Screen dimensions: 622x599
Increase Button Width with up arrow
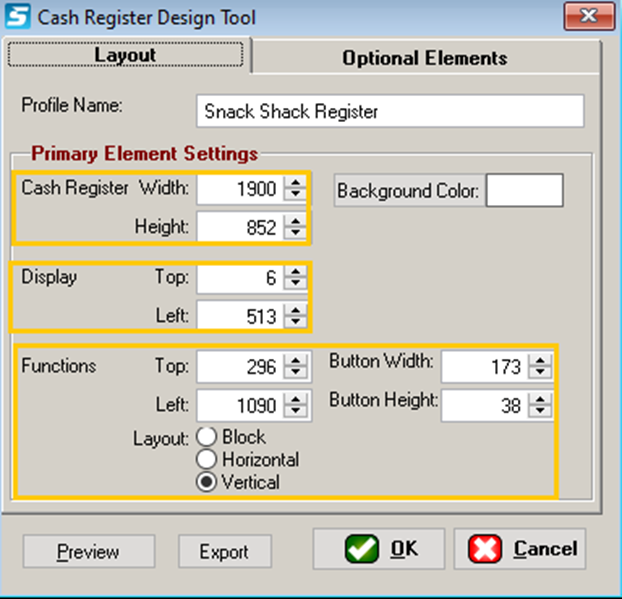coord(540,362)
